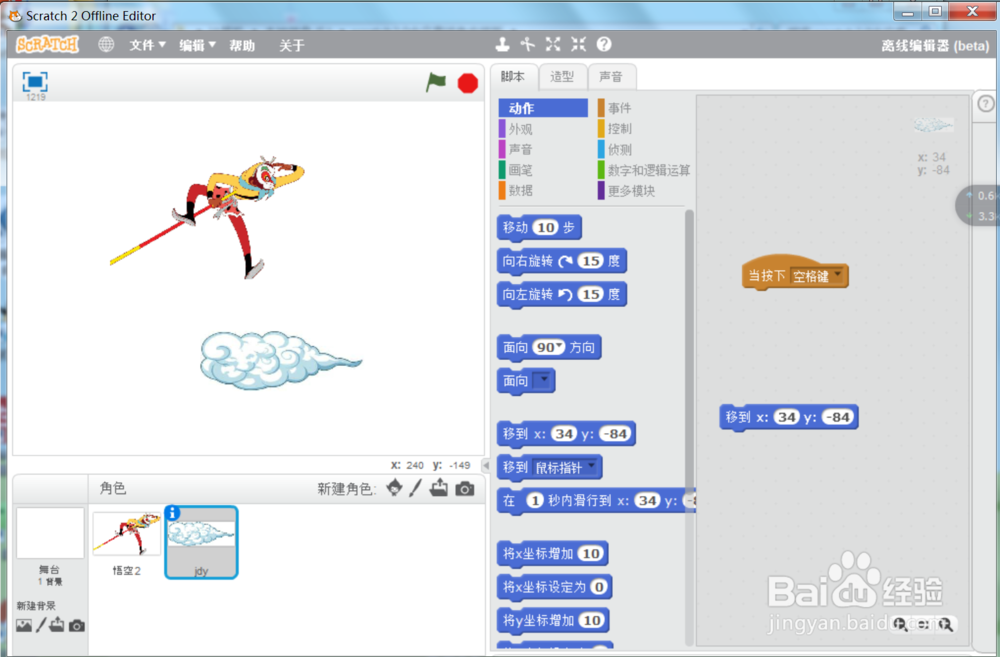The width and height of the screenshot is (1000, 657).
Task: Open empty target dropdown in 面向 block
Action: [x=541, y=380]
